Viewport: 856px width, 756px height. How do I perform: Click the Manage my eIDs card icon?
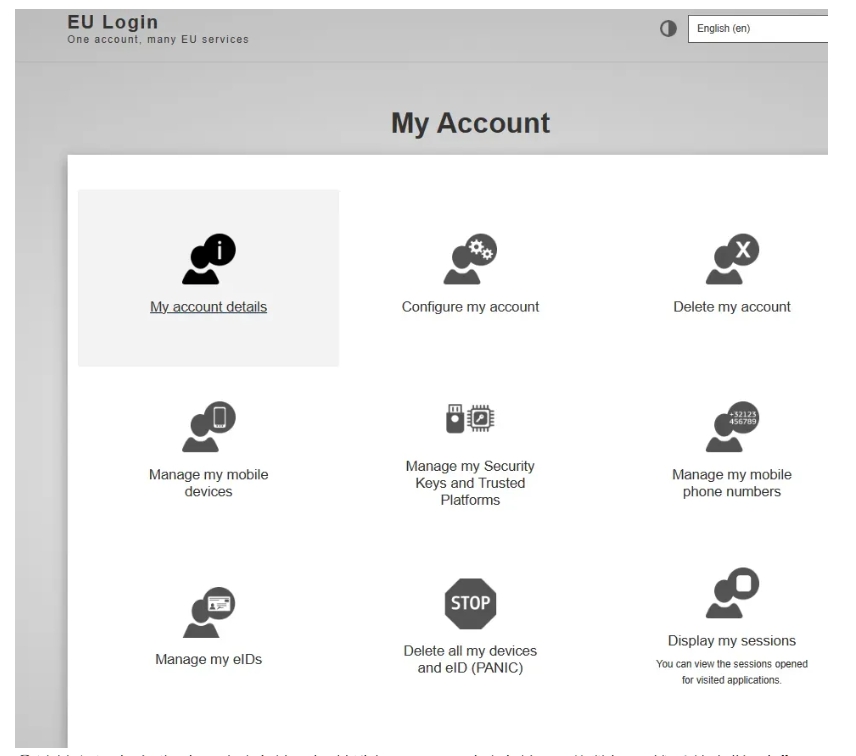click(208, 608)
